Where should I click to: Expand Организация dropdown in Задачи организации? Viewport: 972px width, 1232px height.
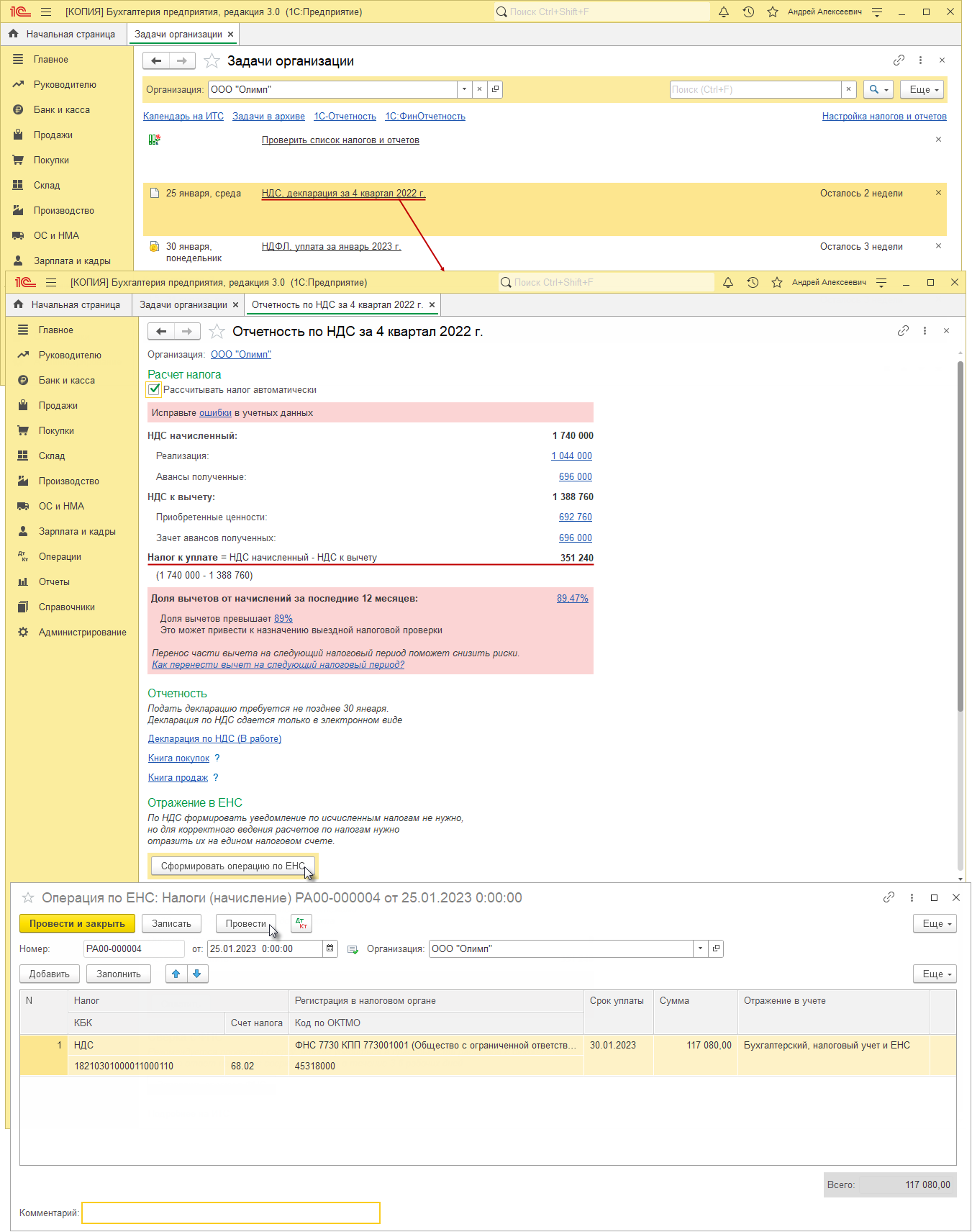point(464,89)
